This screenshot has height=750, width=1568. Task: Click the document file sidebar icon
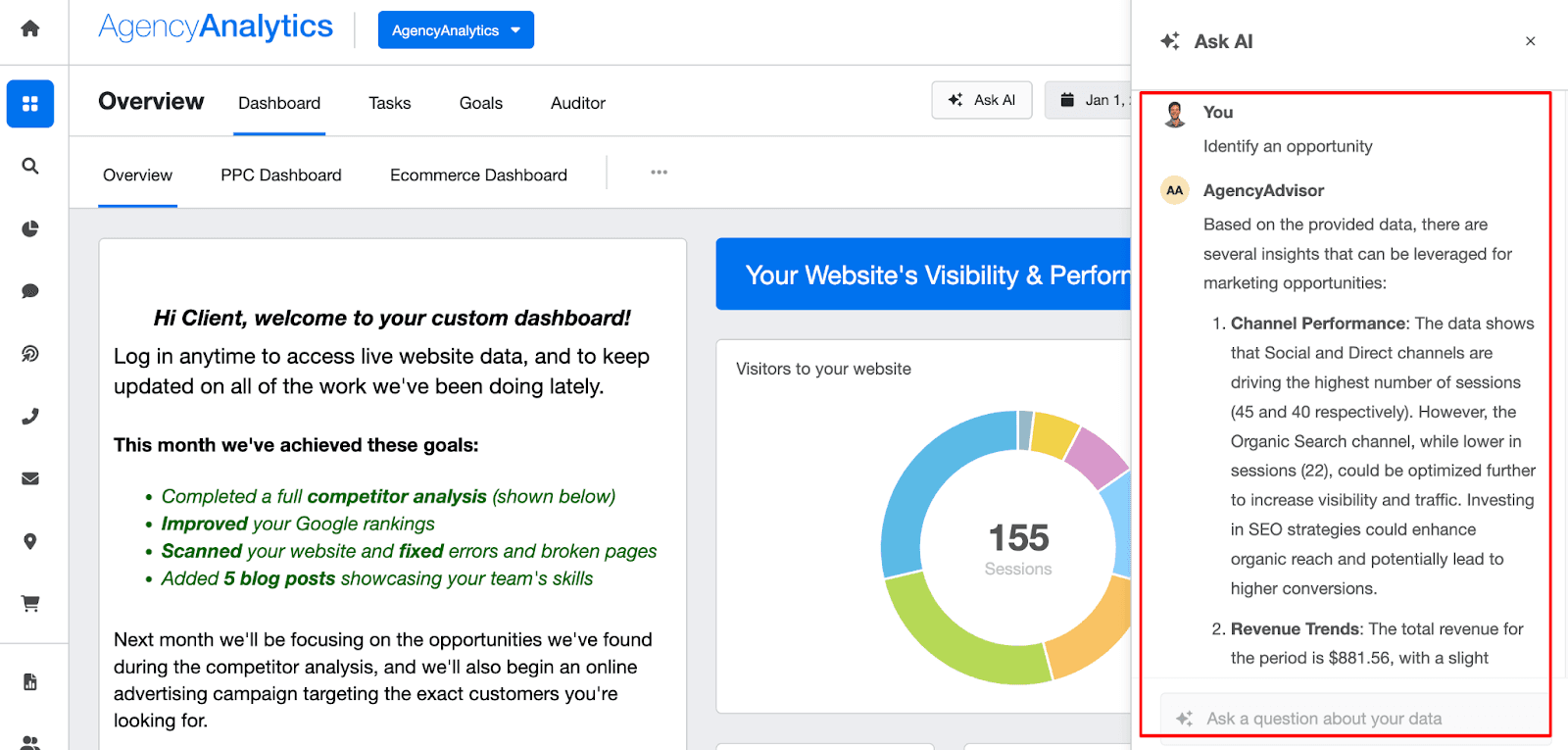[x=30, y=681]
